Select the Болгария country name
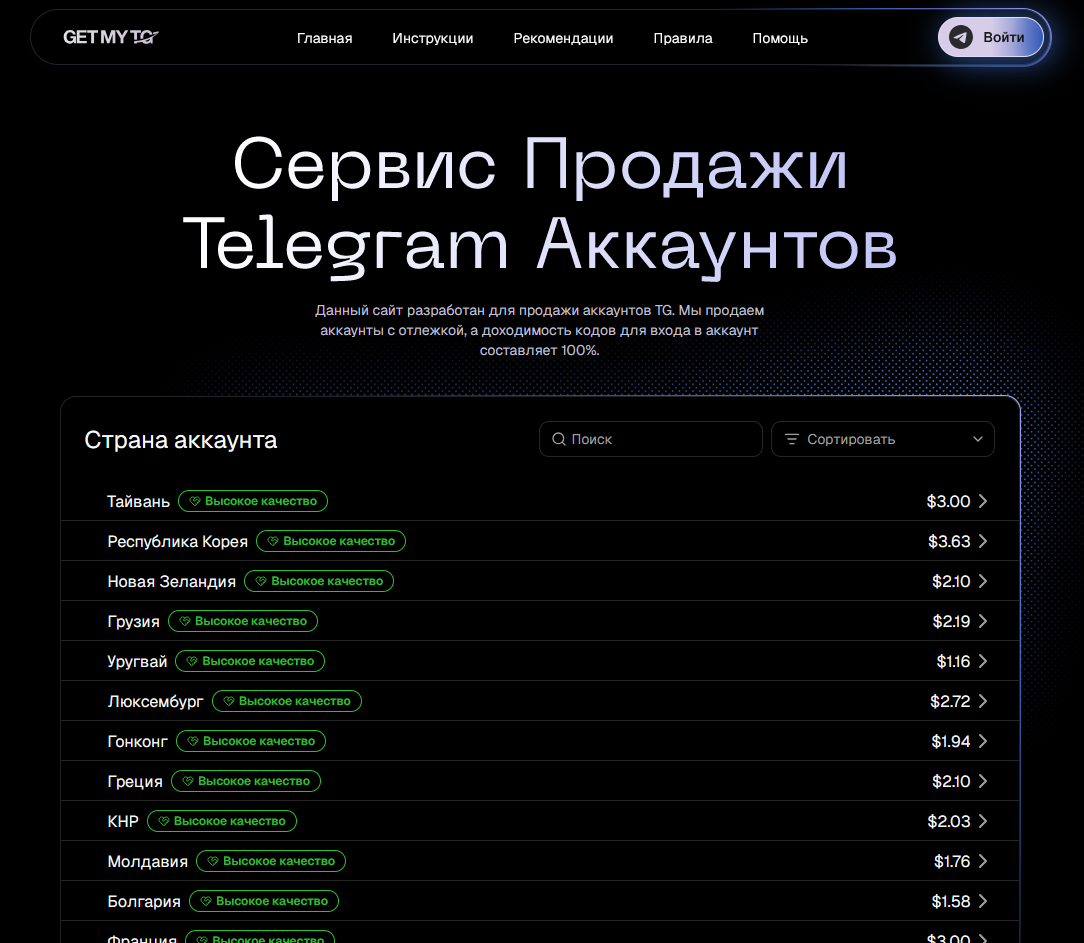 click(144, 902)
